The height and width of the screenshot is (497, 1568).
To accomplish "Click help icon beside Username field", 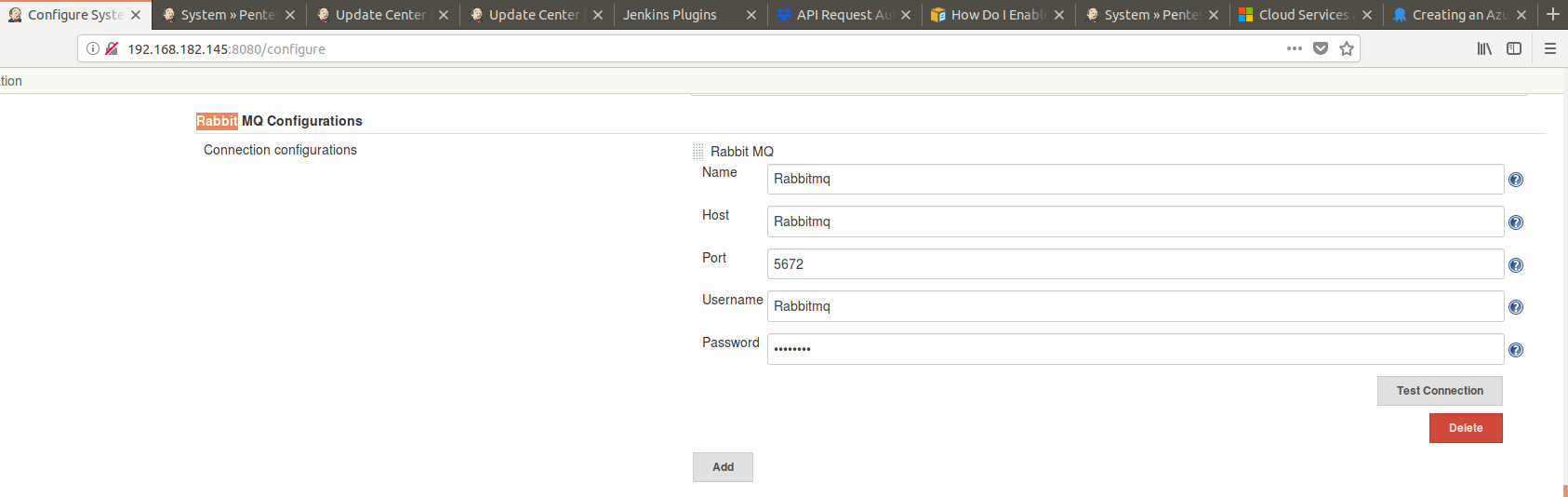I will coord(1515,307).
